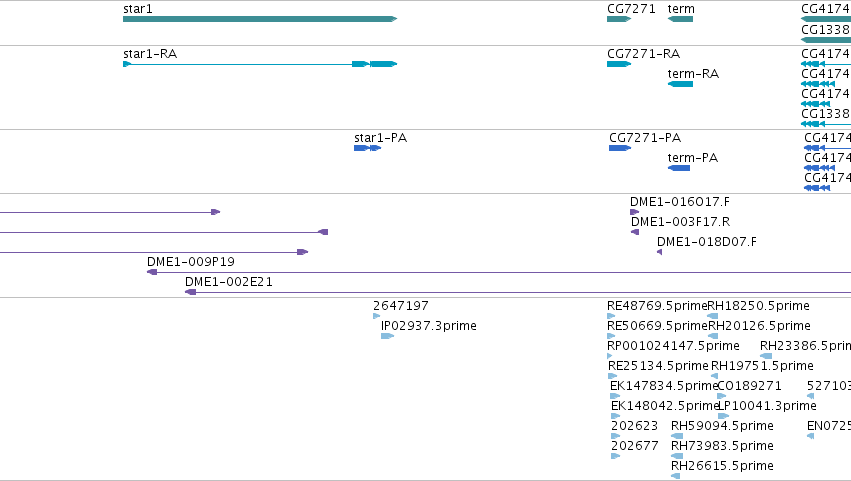Click the RH23386.5prime label at right edge
The image size is (851, 481).
tap(805, 346)
